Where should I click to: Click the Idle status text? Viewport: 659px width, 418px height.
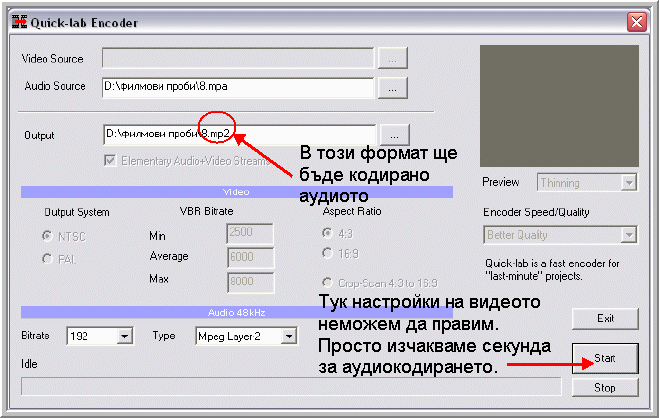point(29,364)
